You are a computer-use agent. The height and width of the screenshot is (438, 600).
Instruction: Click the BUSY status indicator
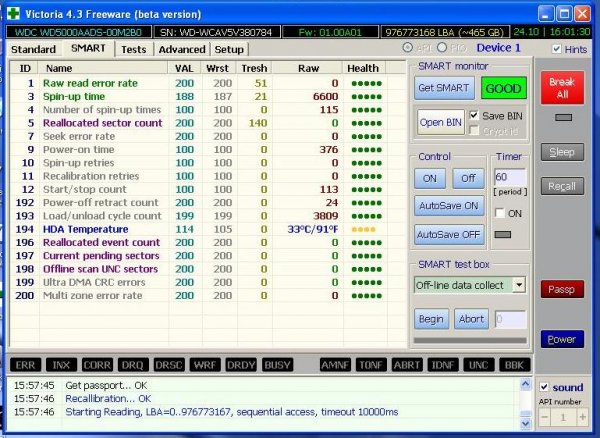277,365
